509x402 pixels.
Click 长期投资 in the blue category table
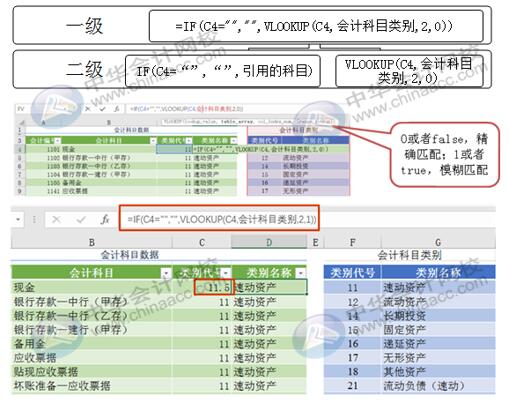tap(438, 316)
